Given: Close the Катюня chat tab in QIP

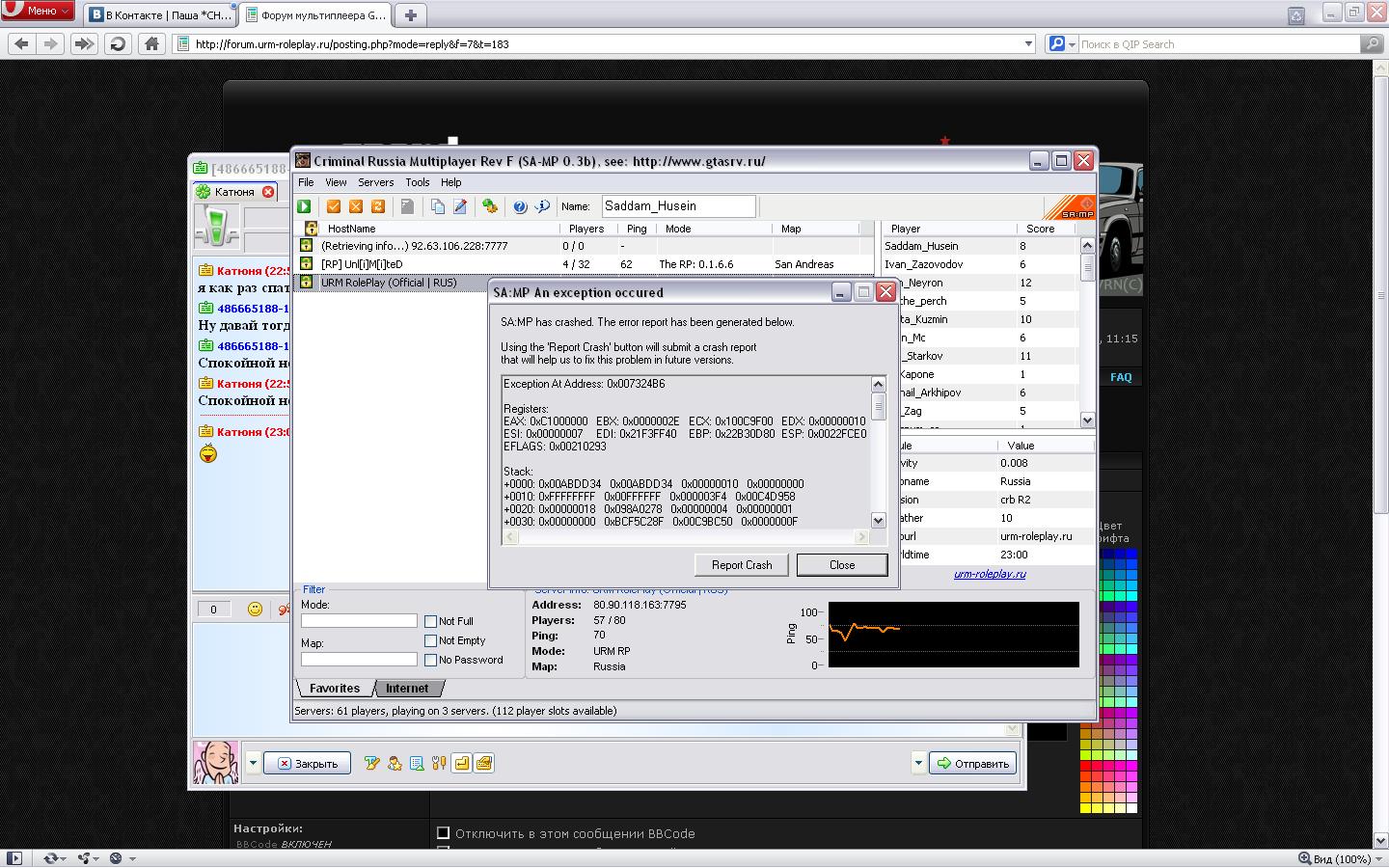Looking at the screenshot, I should (x=268, y=192).
